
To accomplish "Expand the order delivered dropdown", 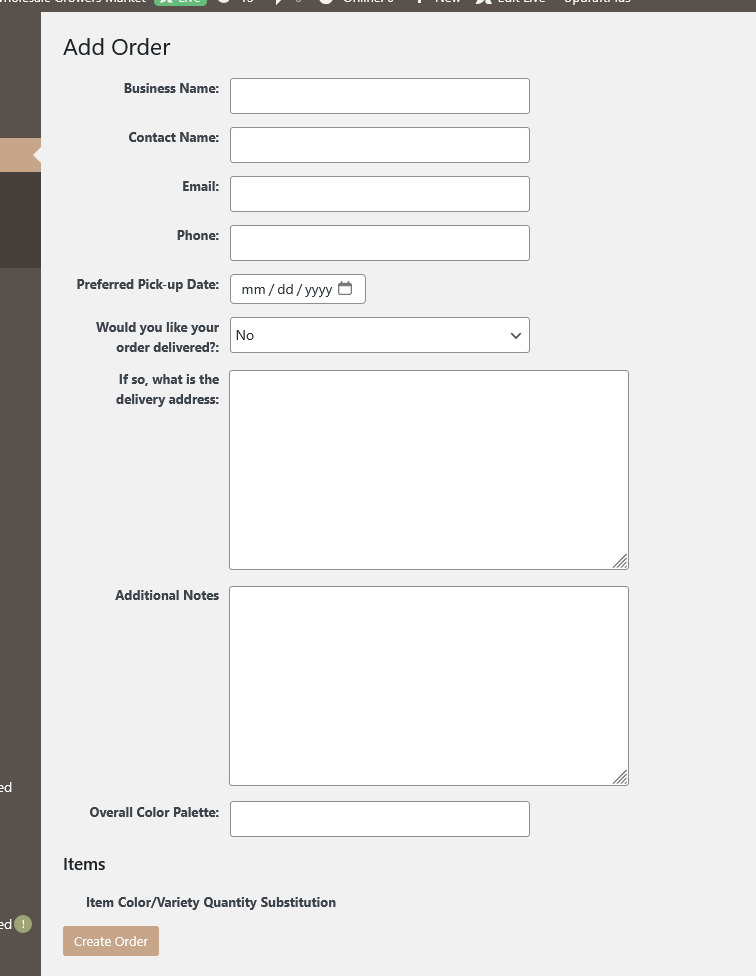I will (380, 335).
